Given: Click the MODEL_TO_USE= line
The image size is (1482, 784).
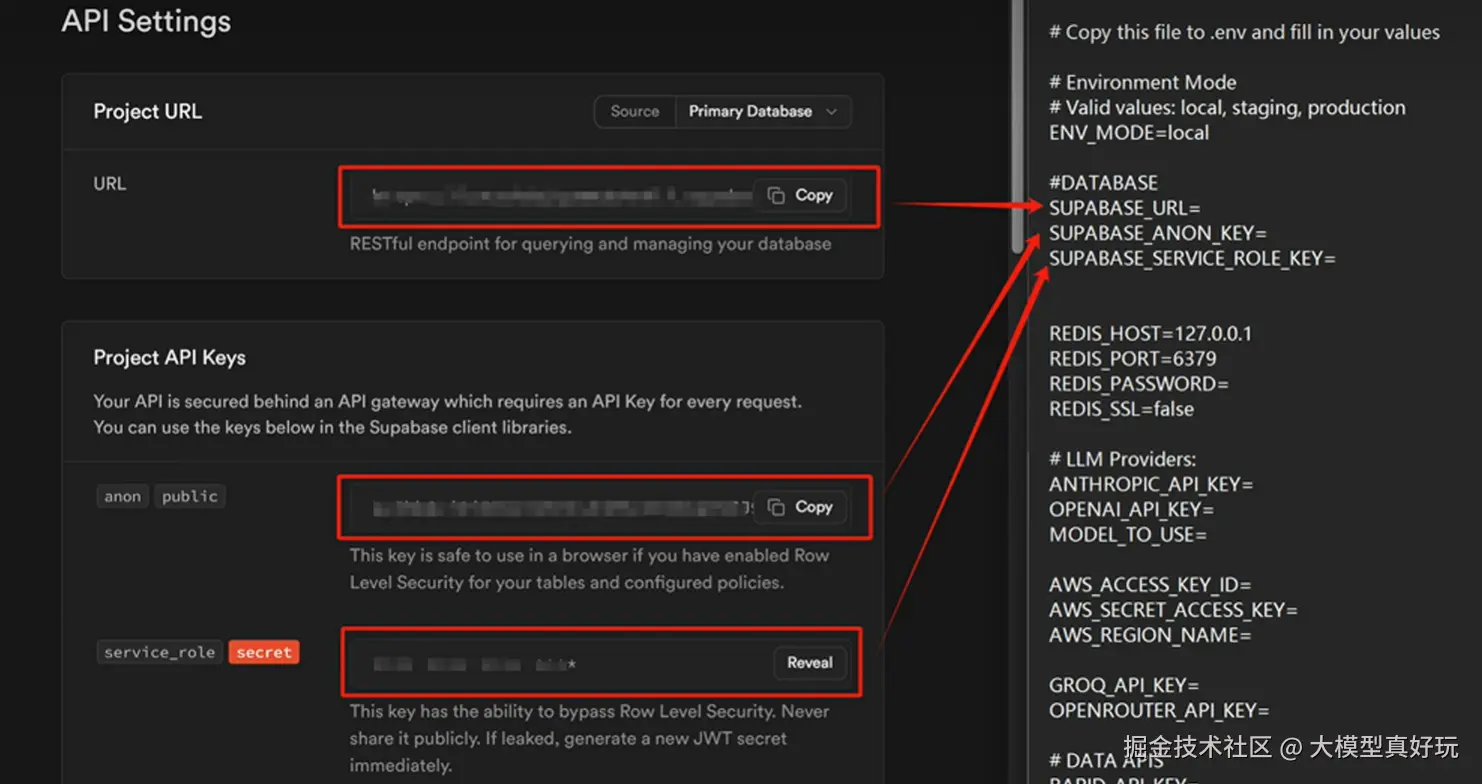Looking at the screenshot, I should [1128, 535].
